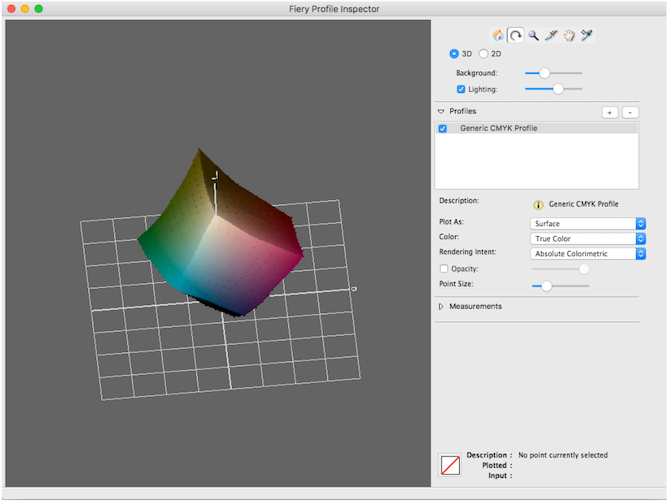
Task: Add a profile with the plus button
Action: [610, 112]
